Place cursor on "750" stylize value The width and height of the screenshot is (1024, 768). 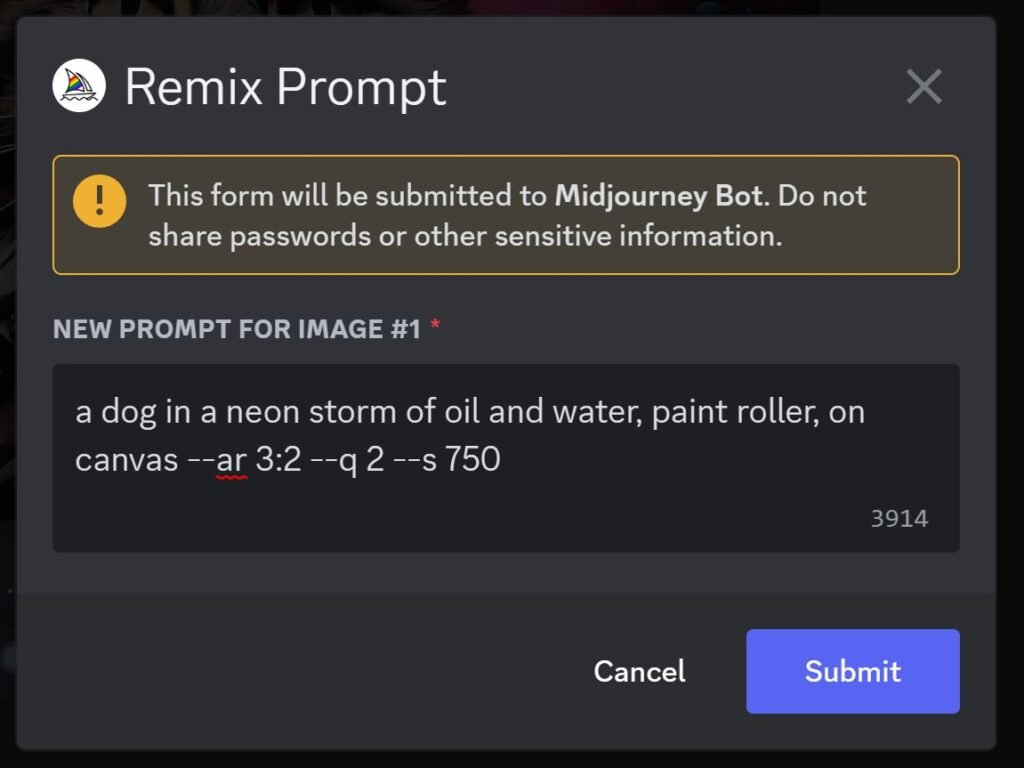point(473,459)
